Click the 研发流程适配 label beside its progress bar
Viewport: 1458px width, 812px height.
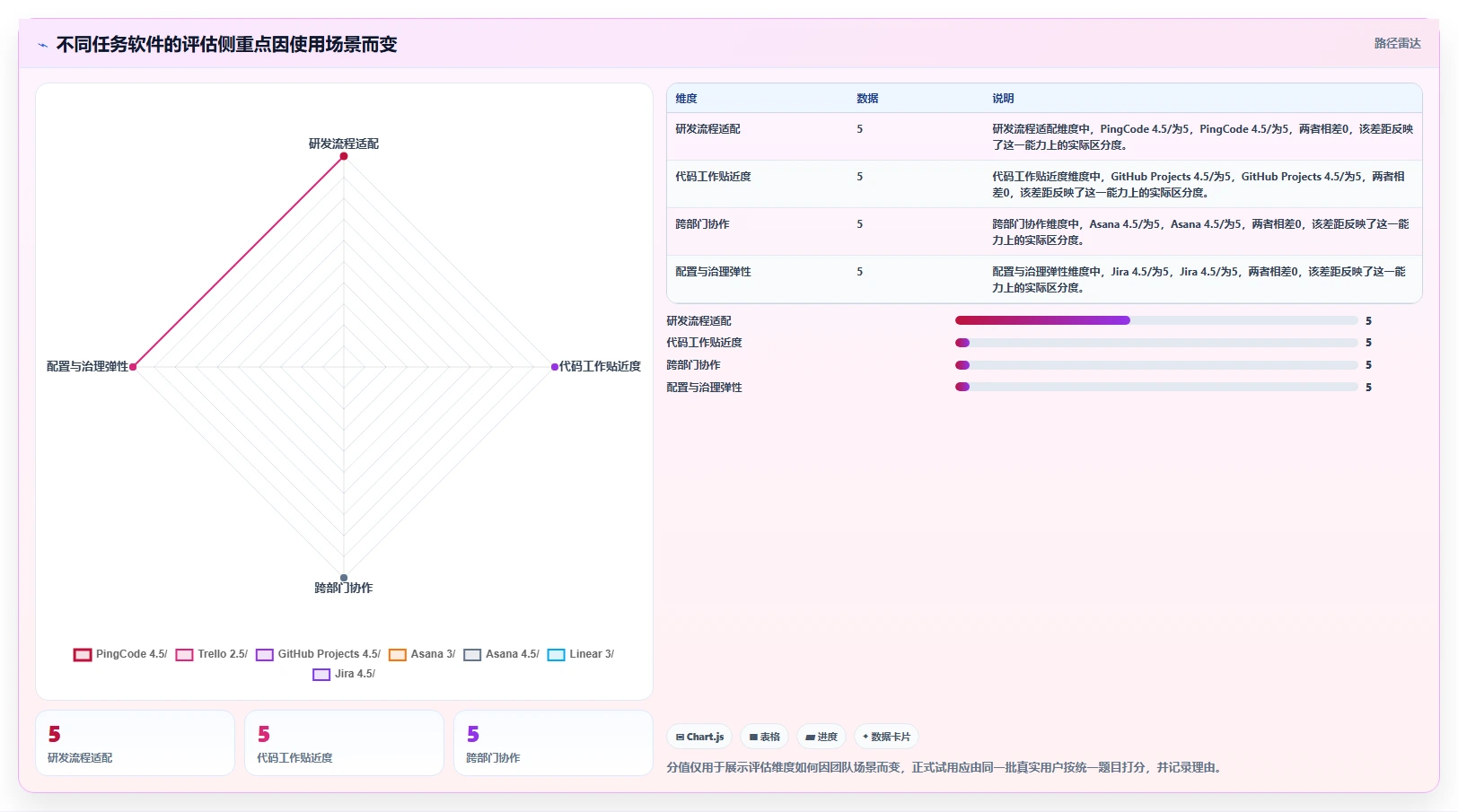click(698, 321)
